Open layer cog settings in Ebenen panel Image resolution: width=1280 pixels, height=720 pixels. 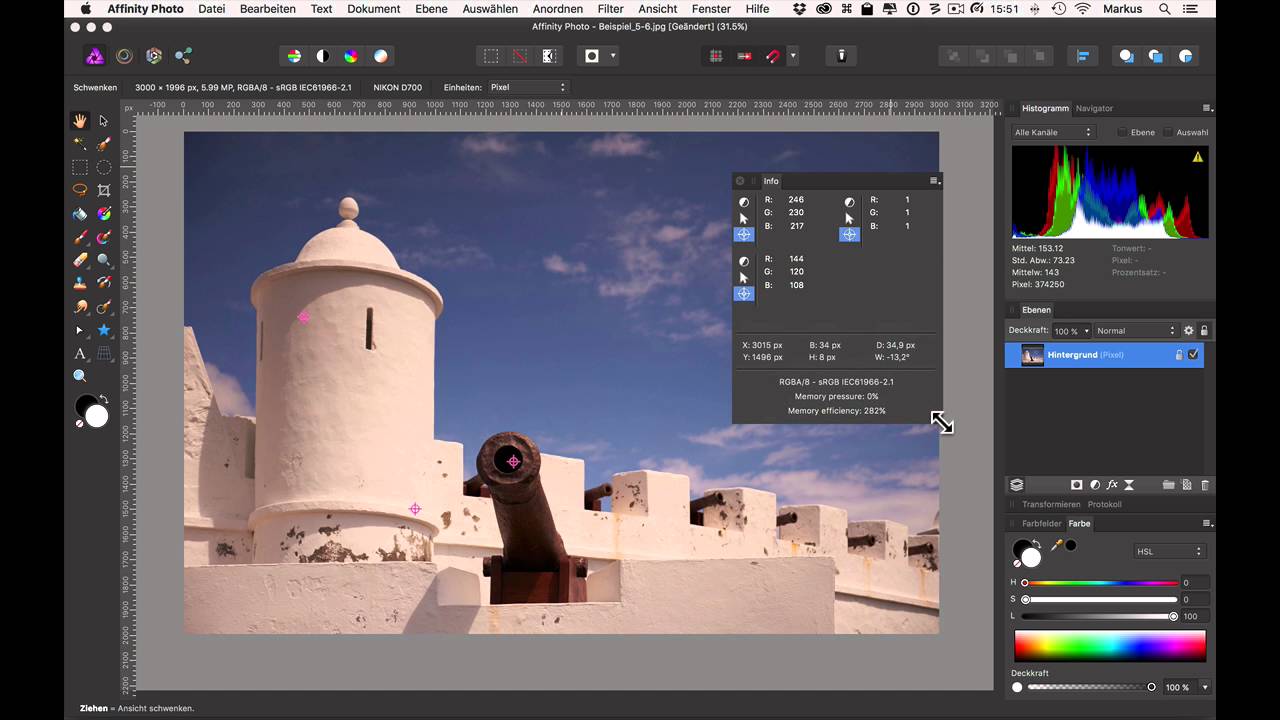[x=1189, y=330]
